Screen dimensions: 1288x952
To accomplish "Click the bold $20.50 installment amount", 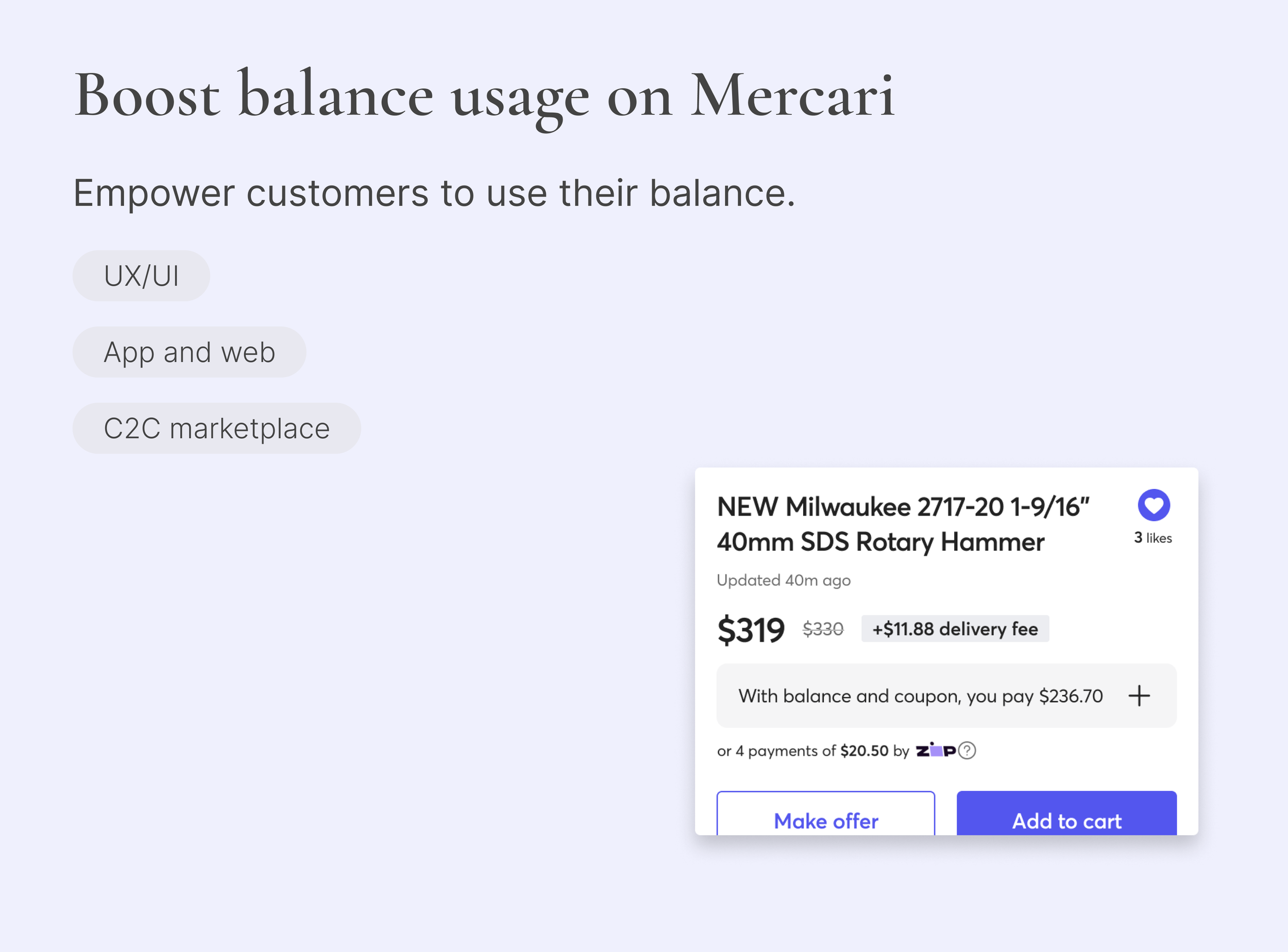I will (x=864, y=751).
